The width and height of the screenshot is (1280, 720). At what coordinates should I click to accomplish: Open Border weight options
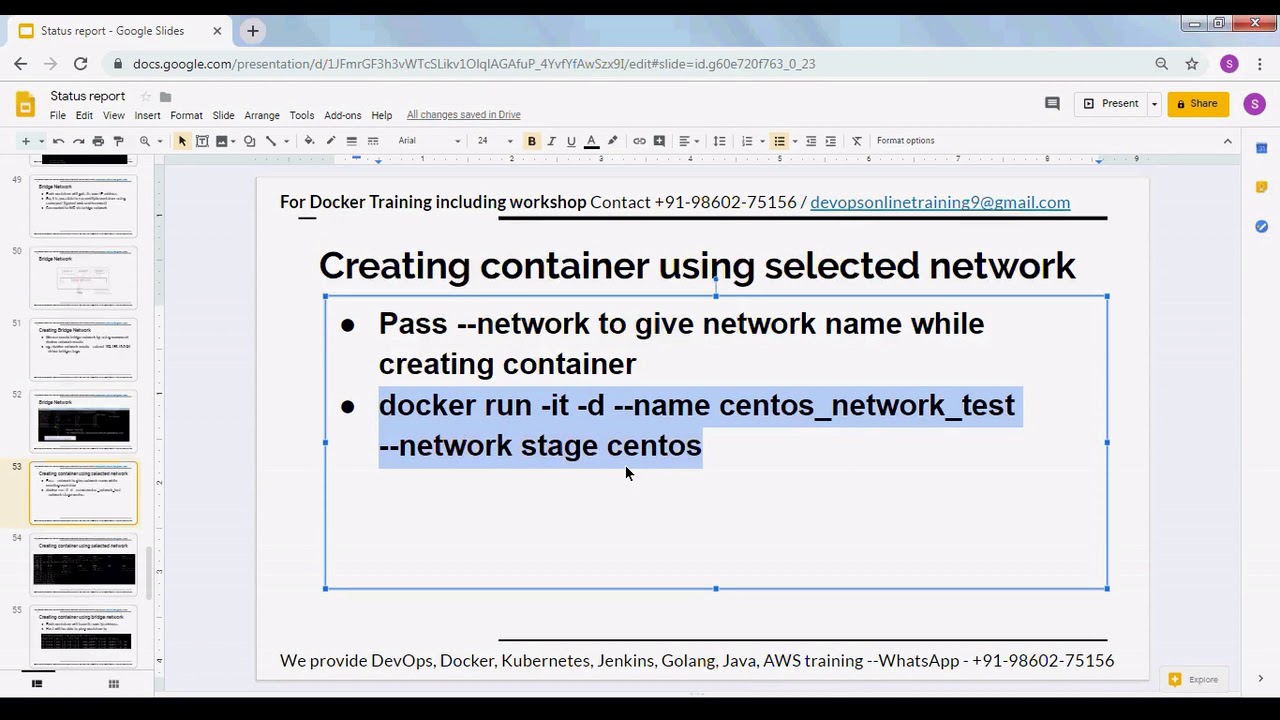(x=352, y=141)
